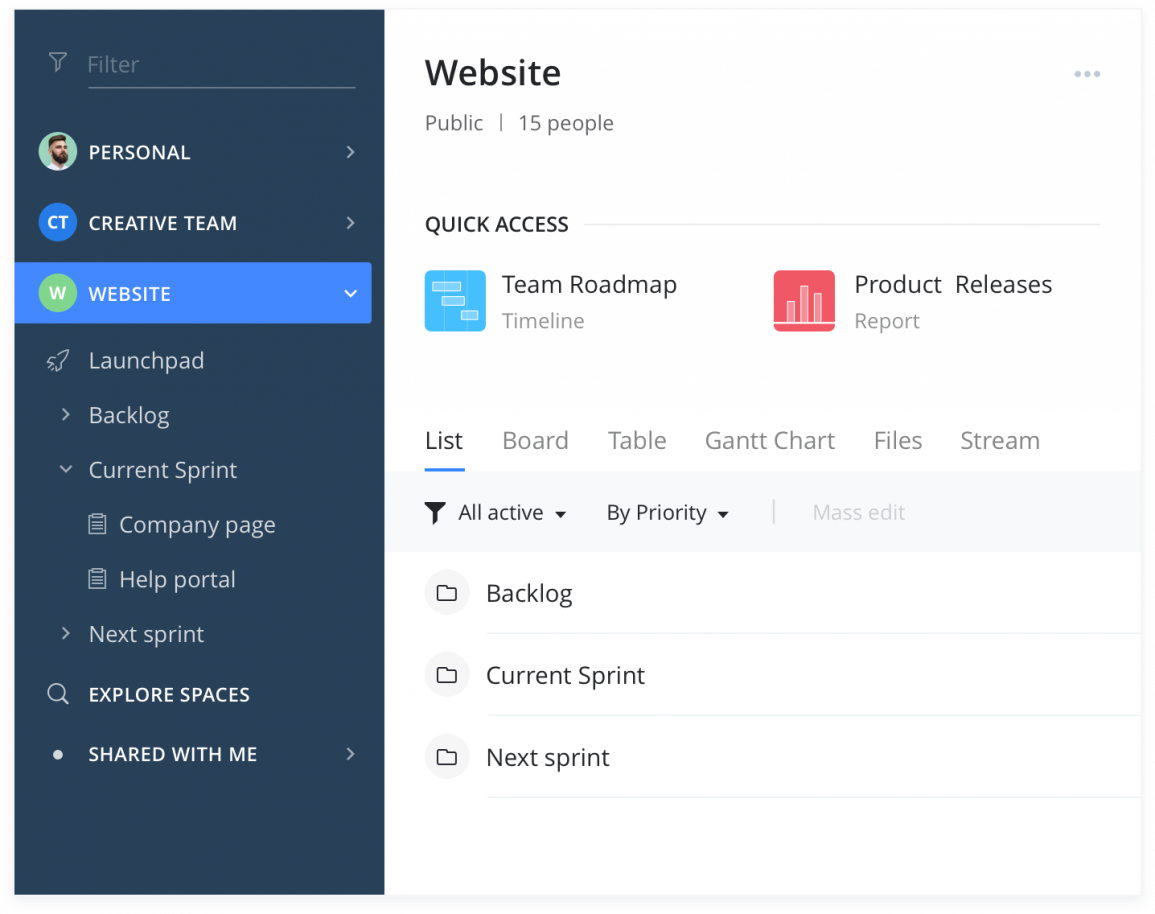1155x914 pixels.
Task: Collapse the Current Sprint sidebar folder
Action: (66, 469)
